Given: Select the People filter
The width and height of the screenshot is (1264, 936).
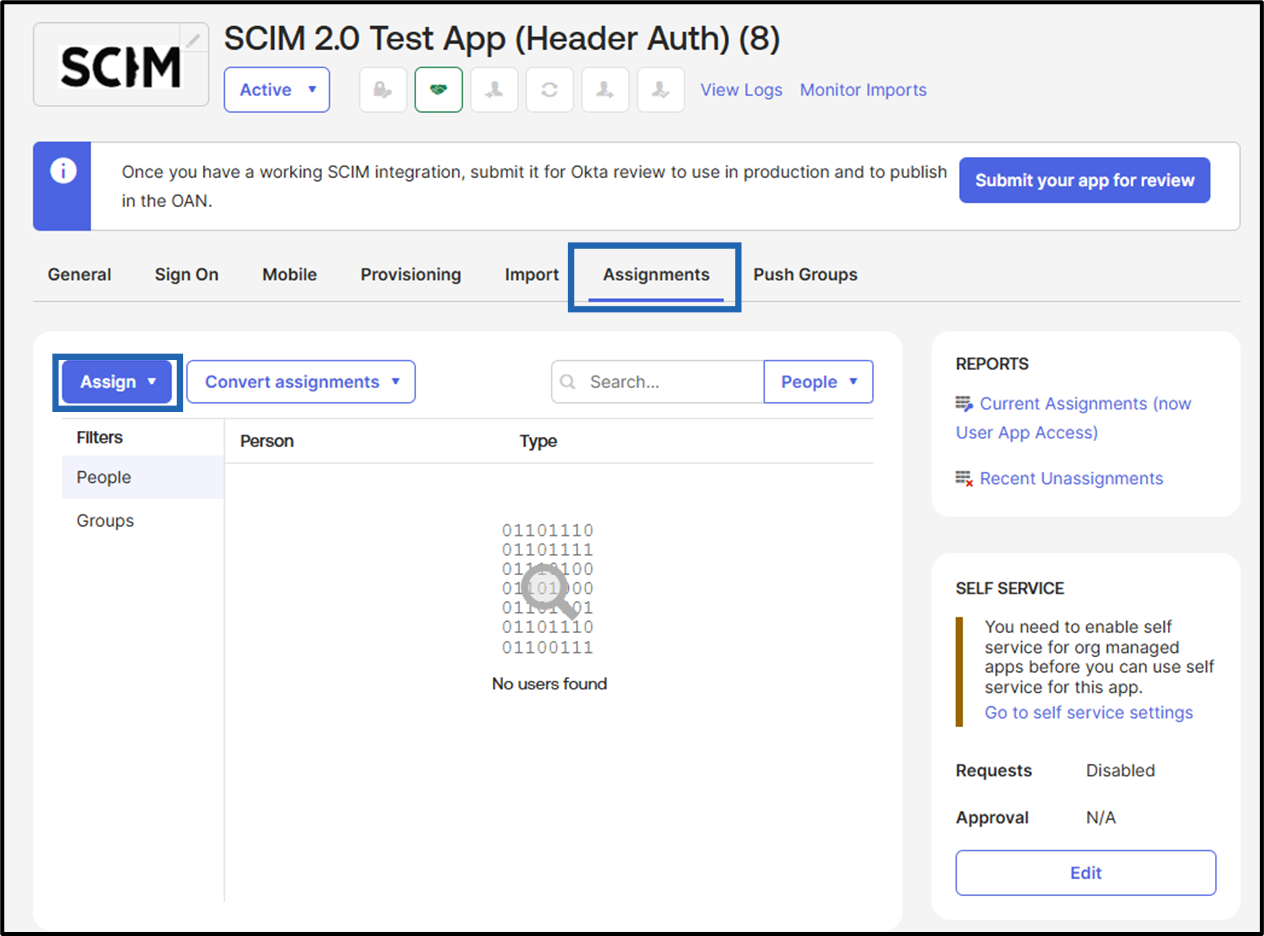Looking at the screenshot, I should tap(143, 477).
